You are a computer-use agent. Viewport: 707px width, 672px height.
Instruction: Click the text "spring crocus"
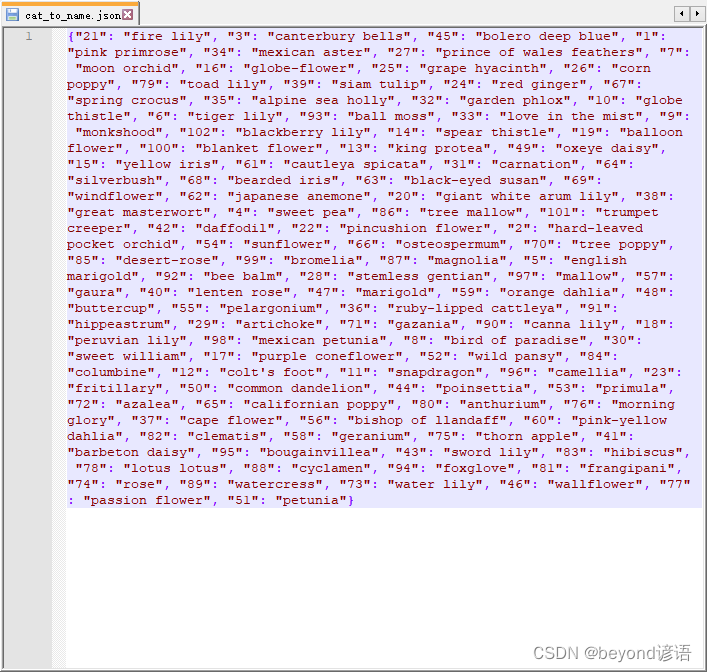tap(127, 101)
